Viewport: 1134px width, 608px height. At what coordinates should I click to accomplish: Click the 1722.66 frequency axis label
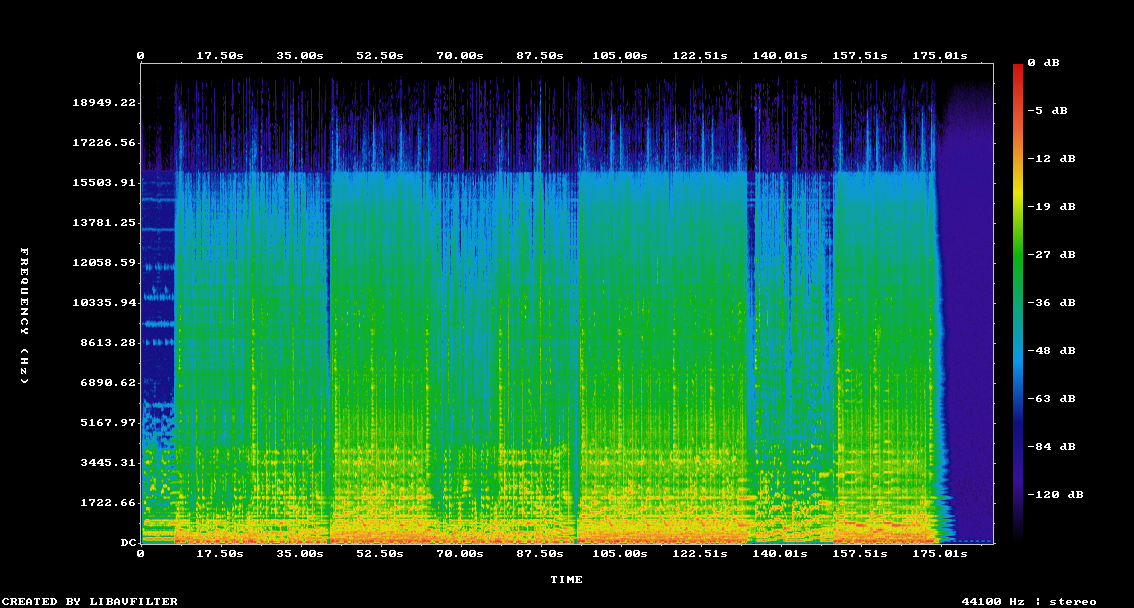point(108,503)
